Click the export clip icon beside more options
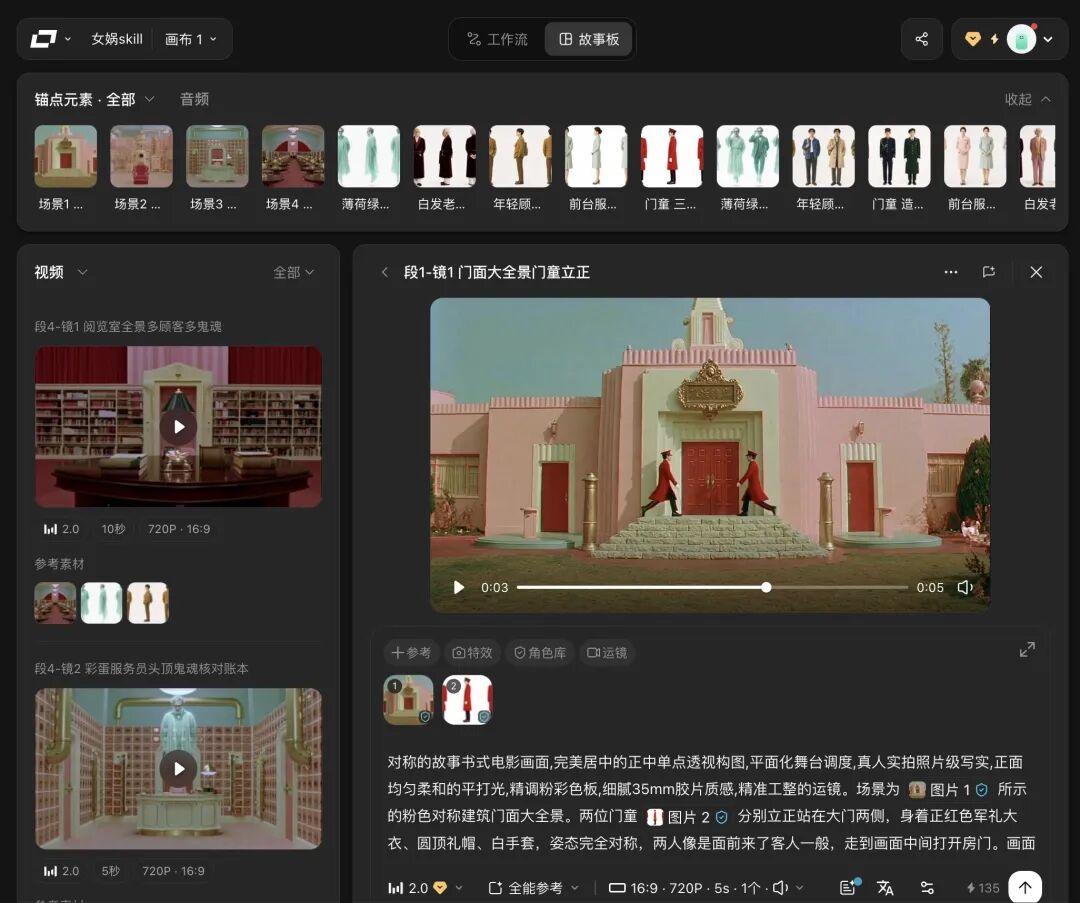 tap(988, 272)
